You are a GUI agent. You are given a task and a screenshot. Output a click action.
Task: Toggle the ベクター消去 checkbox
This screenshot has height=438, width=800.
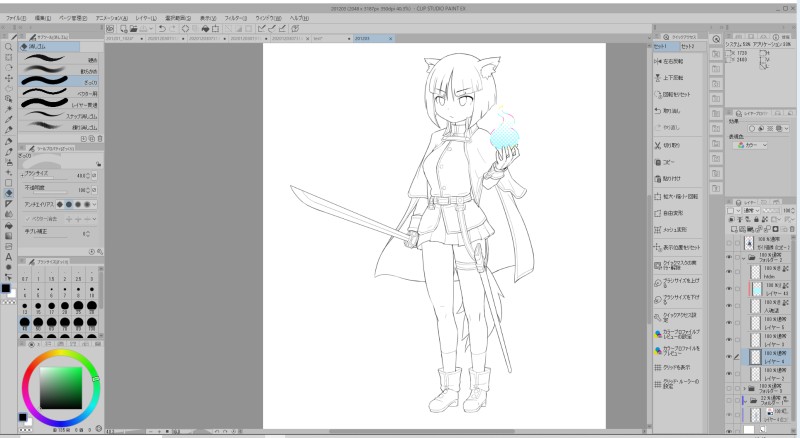[28, 219]
